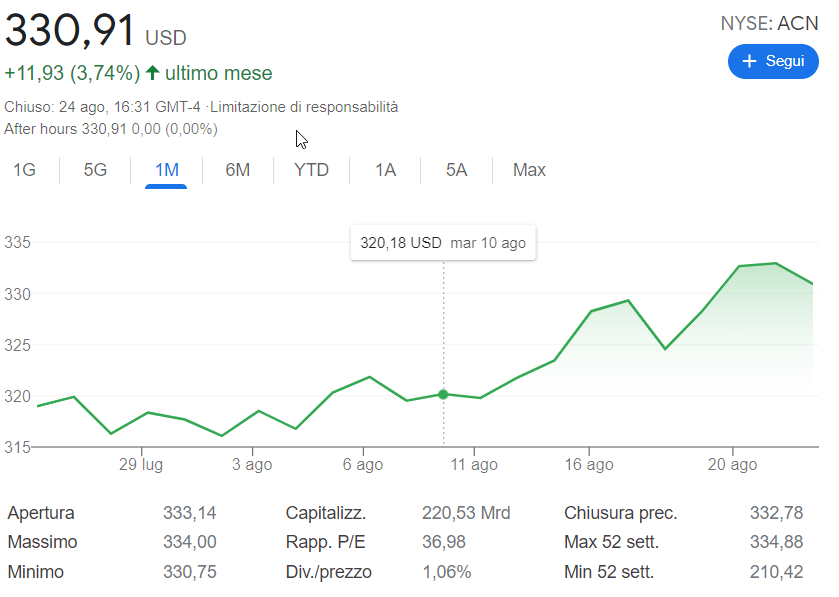The image size is (839, 597).
Task: Click the green data point on the chart
Action: tap(443, 394)
